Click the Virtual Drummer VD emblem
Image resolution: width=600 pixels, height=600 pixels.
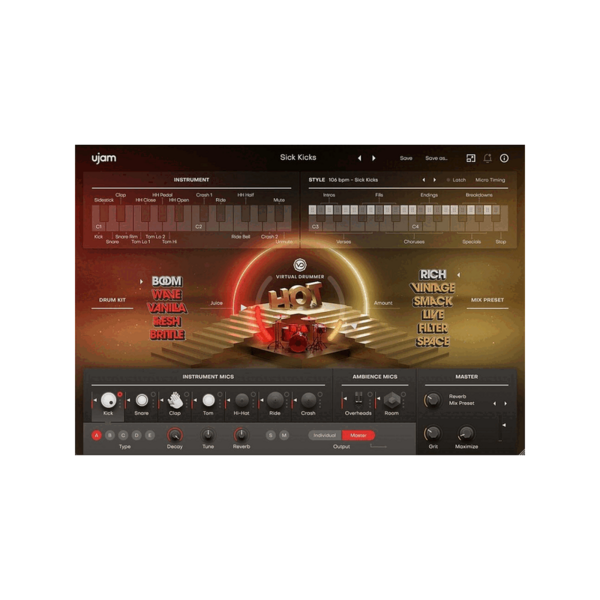pos(300,264)
